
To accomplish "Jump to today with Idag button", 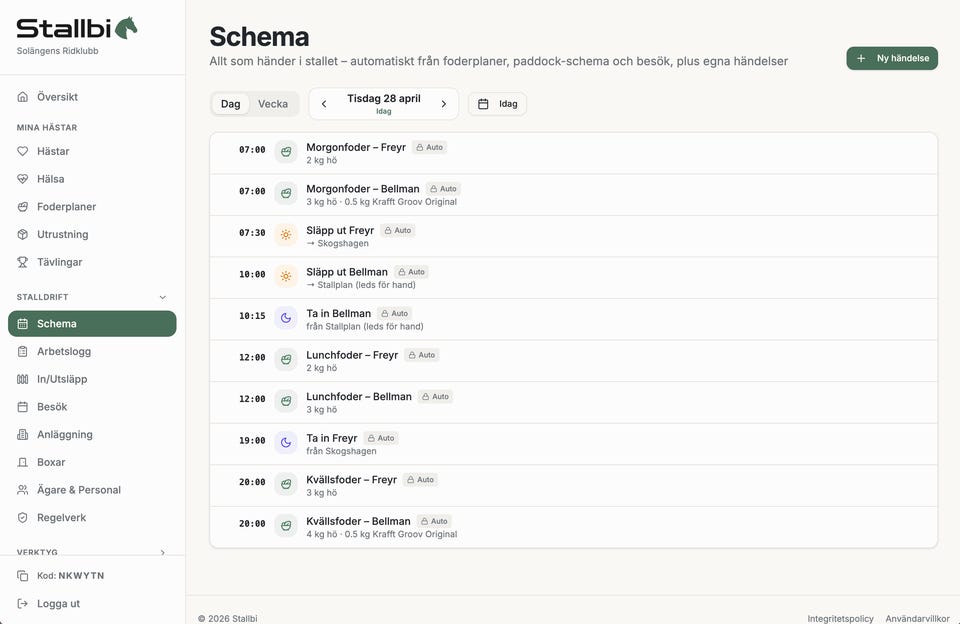I will point(497,104).
